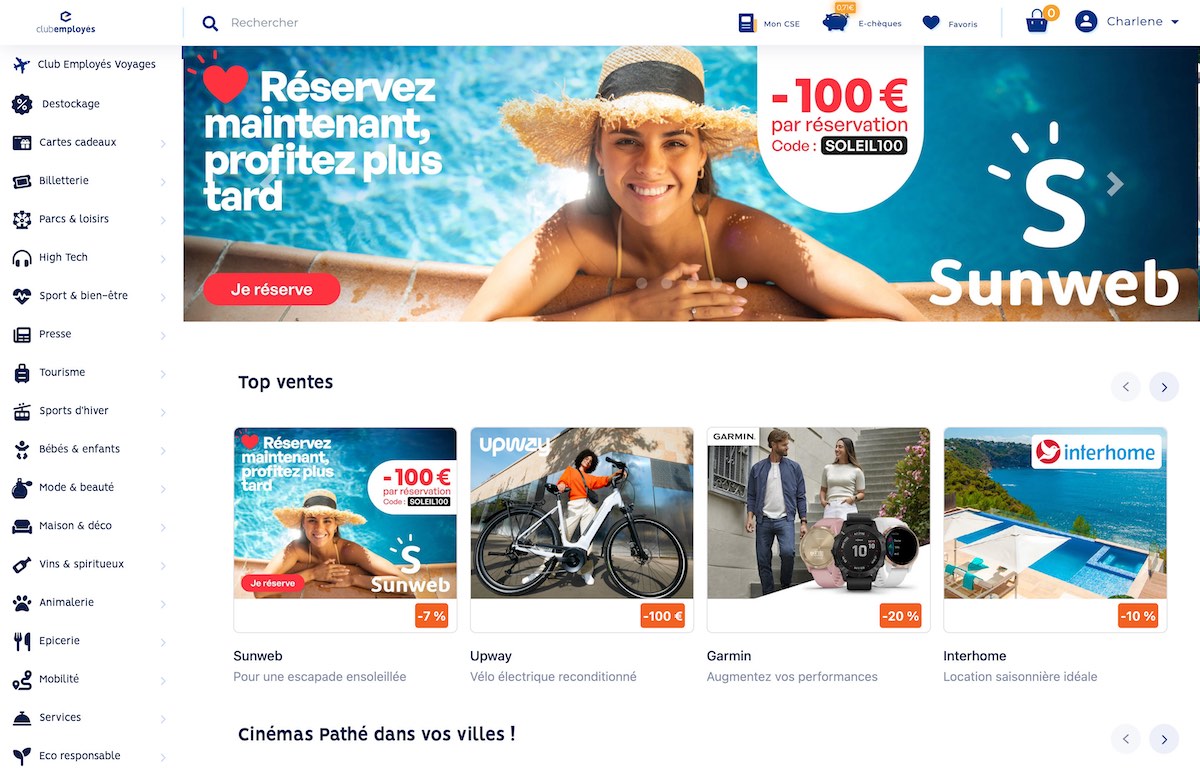Show next Top ventes items arrow
The image size is (1200, 776).
(x=1163, y=386)
